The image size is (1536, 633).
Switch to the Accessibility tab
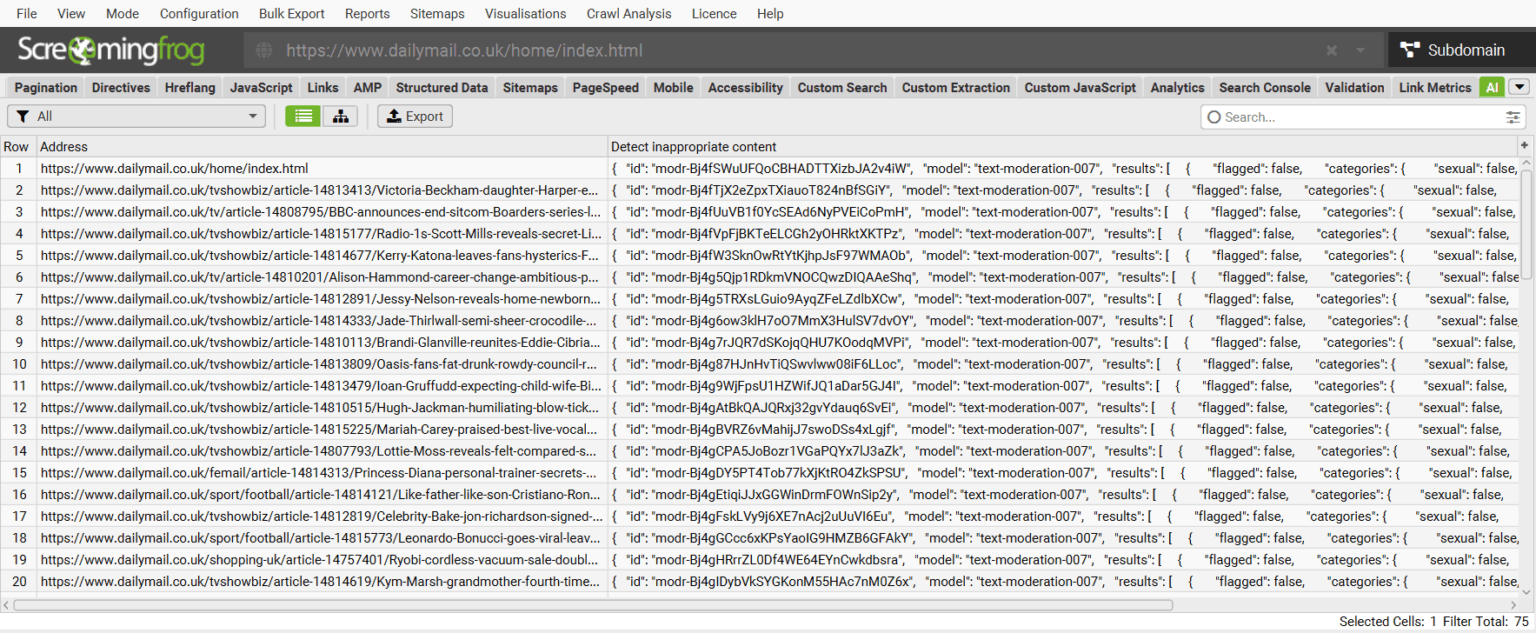pyautogui.click(x=745, y=88)
